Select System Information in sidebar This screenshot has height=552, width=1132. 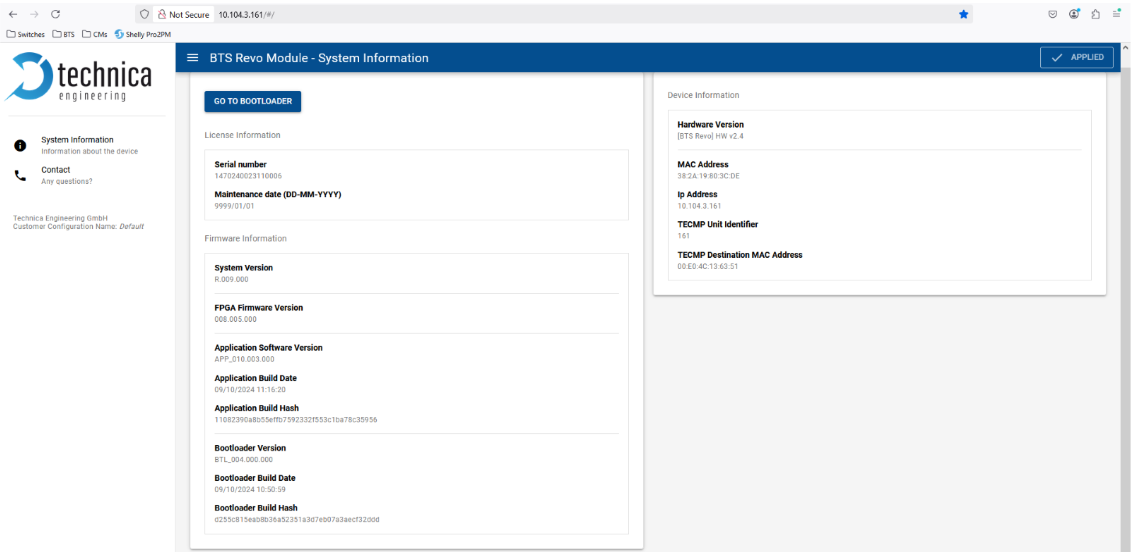(x=78, y=140)
